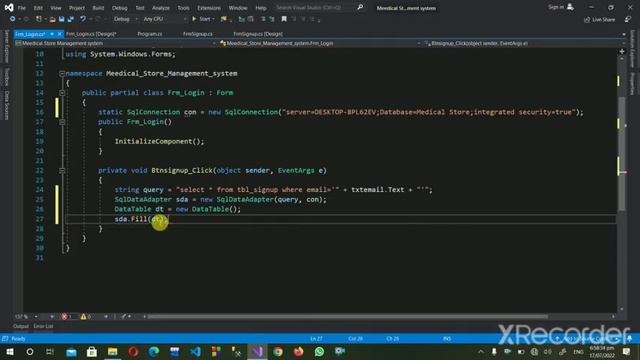The height and width of the screenshot is (360, 640).
Task: Open the Output panel tab
Action: 21,326
